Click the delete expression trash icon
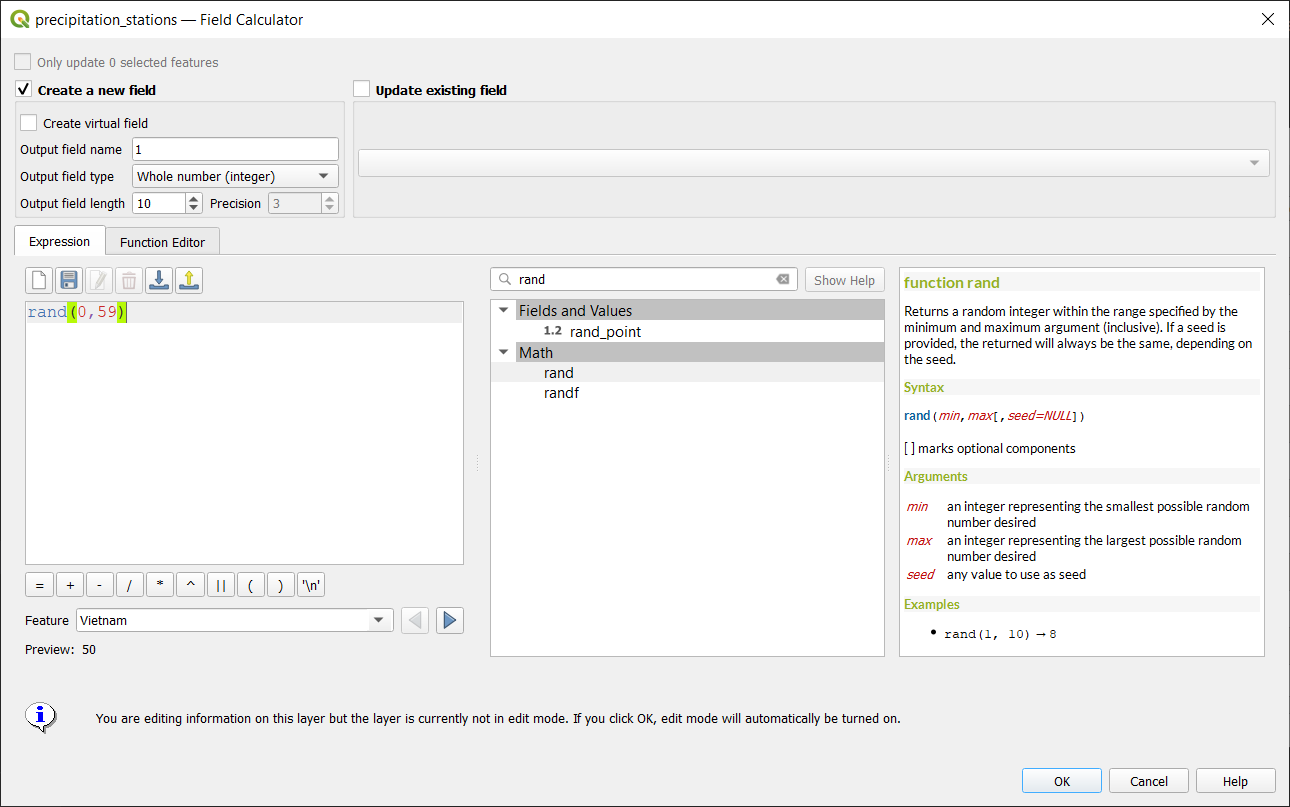Viewport: 1290px width, 807px height. click(x=129, y=280)
